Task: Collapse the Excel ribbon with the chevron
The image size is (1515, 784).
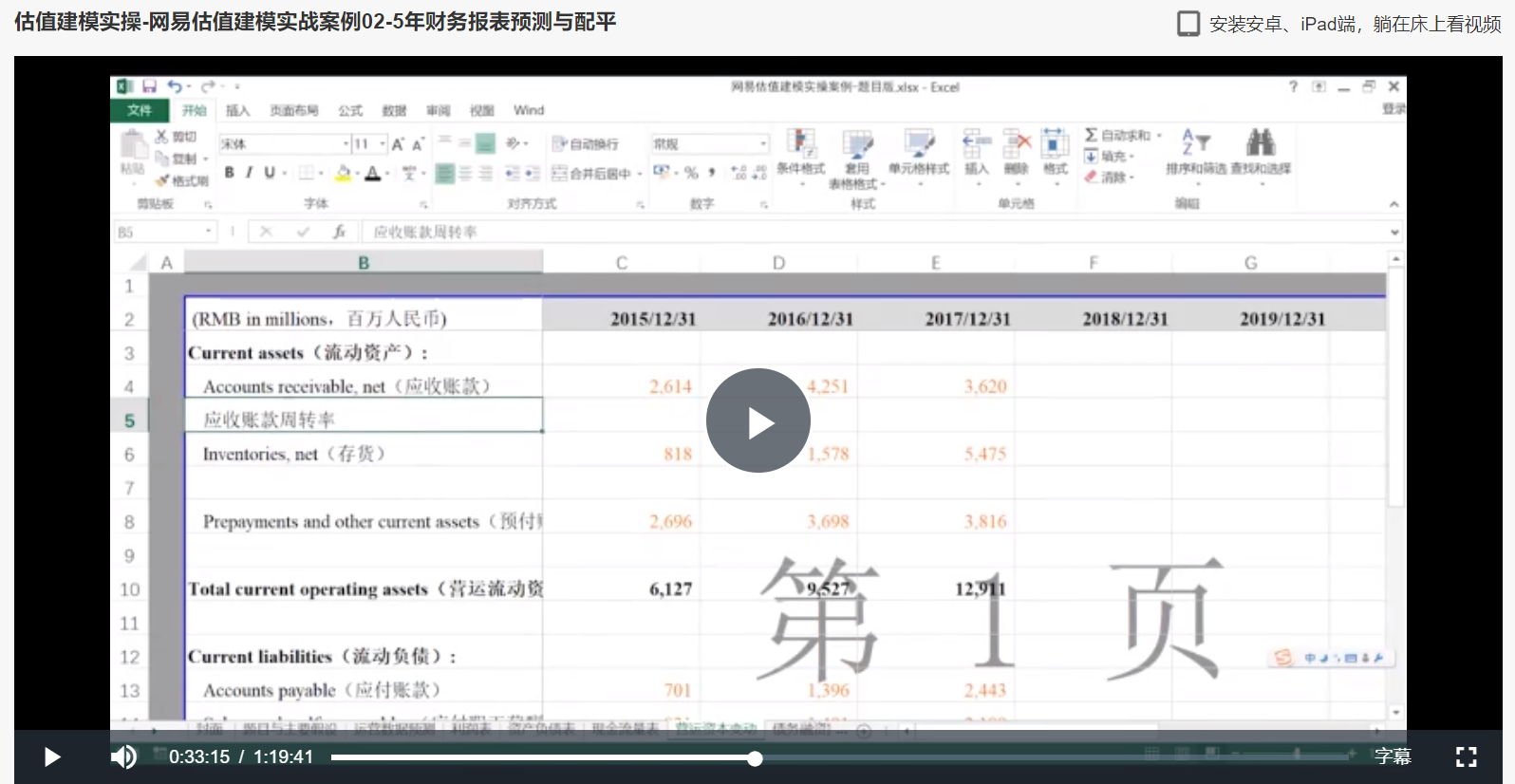Action: pos(1393,204)
